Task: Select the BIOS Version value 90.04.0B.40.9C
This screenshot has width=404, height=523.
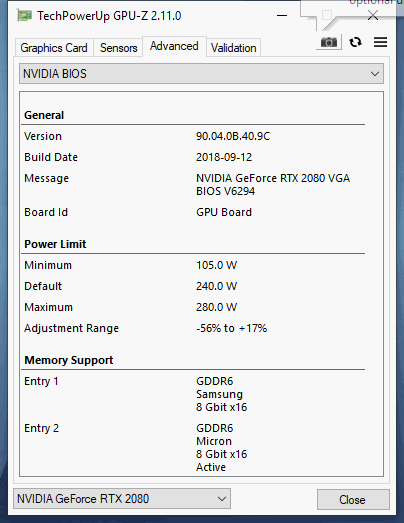Action: click(x=233, y=136)
